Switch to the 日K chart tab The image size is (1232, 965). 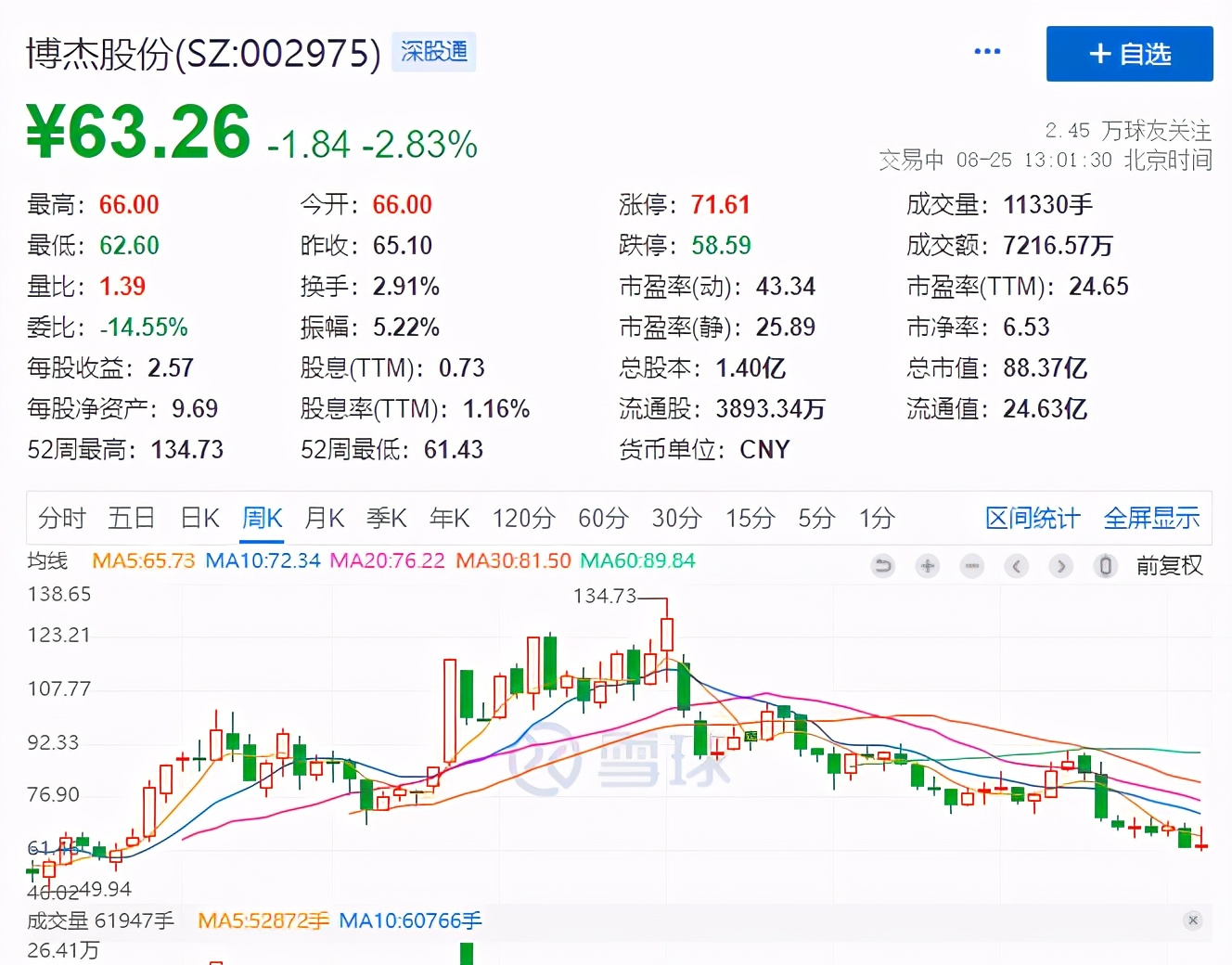(x=199, y=518)
